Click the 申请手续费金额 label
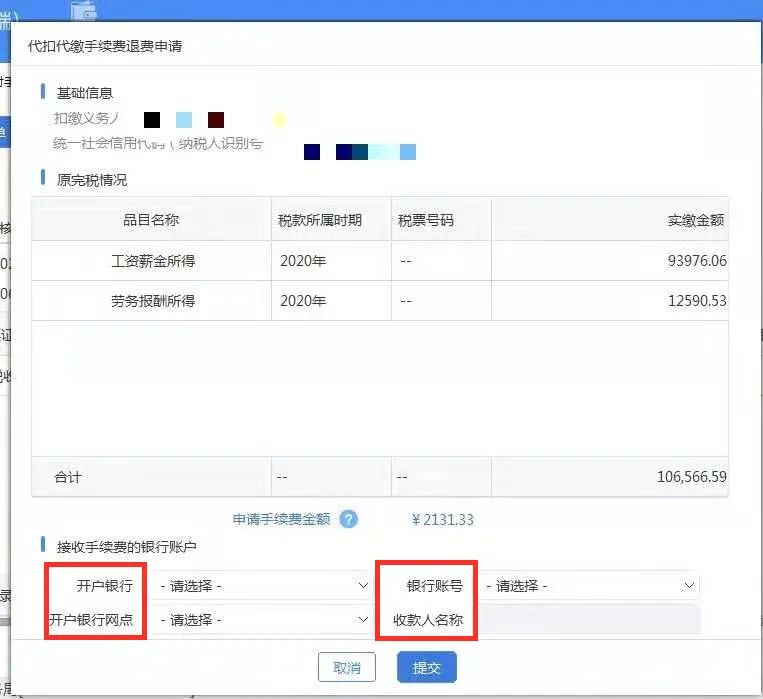The width and height of the screenshot is (763, 699). click(282, 519)
